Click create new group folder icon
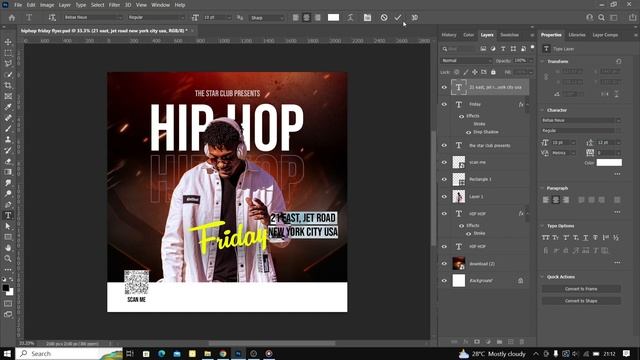This screenshot has height=360, width=640. pyautogui.click(x=500, y=342)
